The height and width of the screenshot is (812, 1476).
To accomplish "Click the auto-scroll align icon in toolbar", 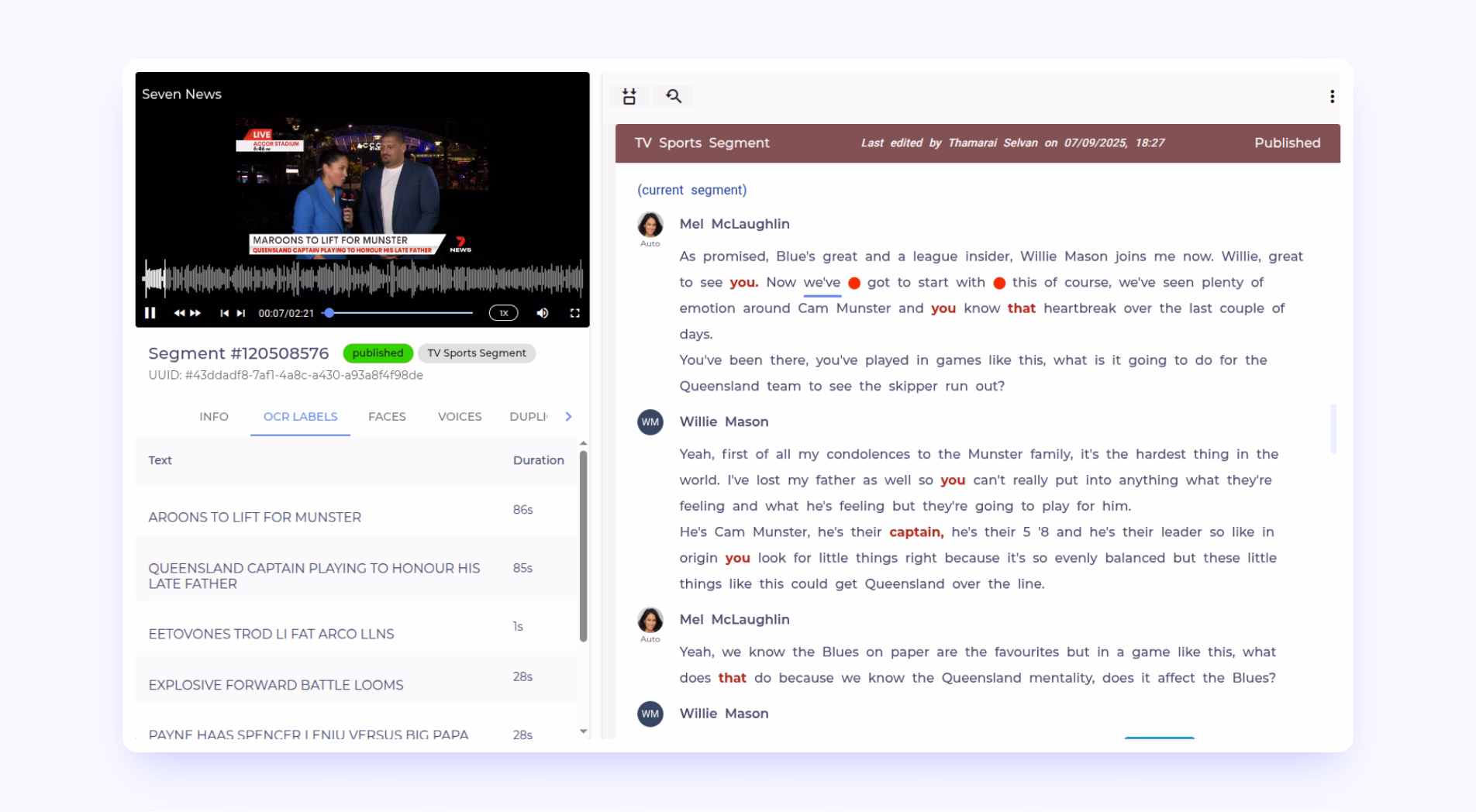I will [x=629, y=96].
